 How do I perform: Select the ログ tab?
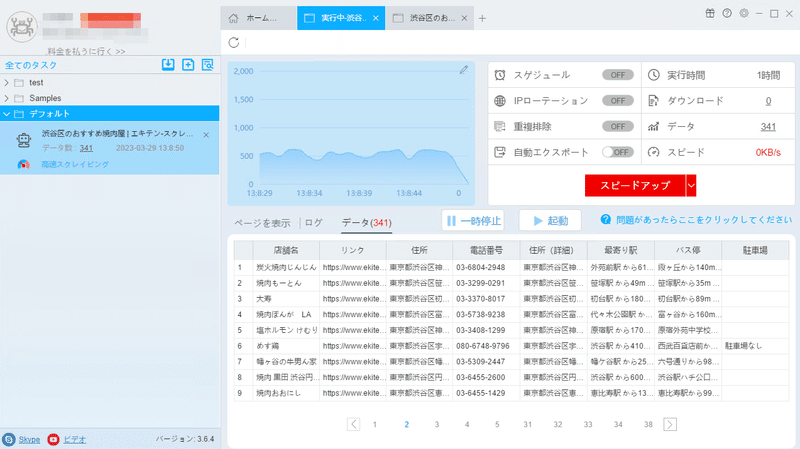(x=314, y=223)
